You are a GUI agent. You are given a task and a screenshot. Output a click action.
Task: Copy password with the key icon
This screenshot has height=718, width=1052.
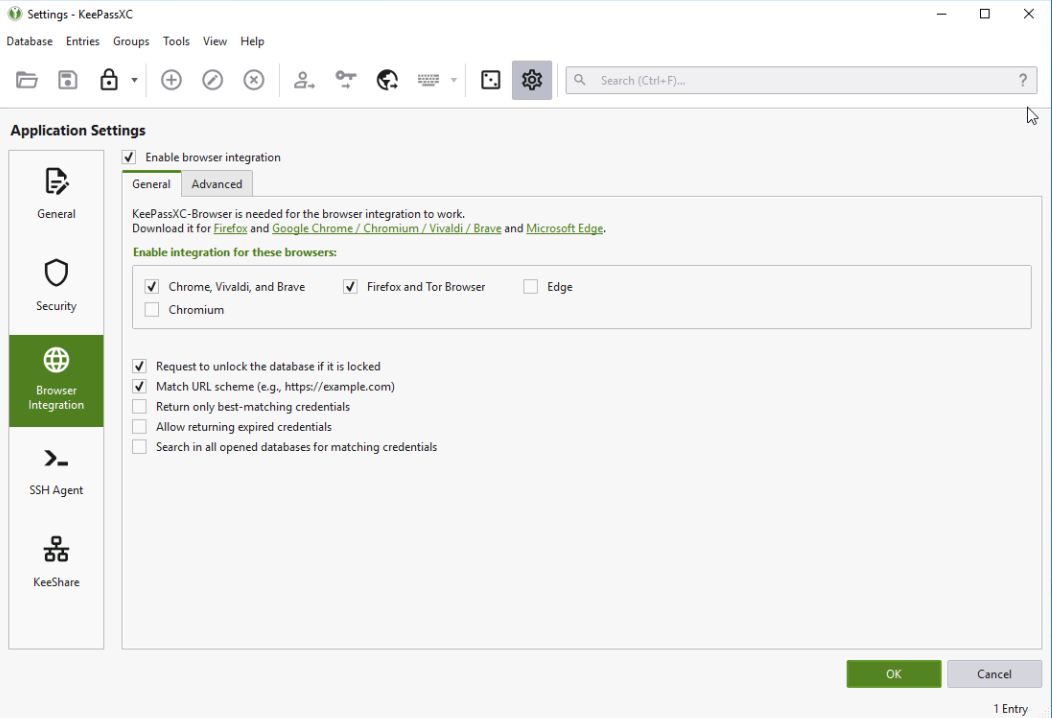click(x=346, y=80)
